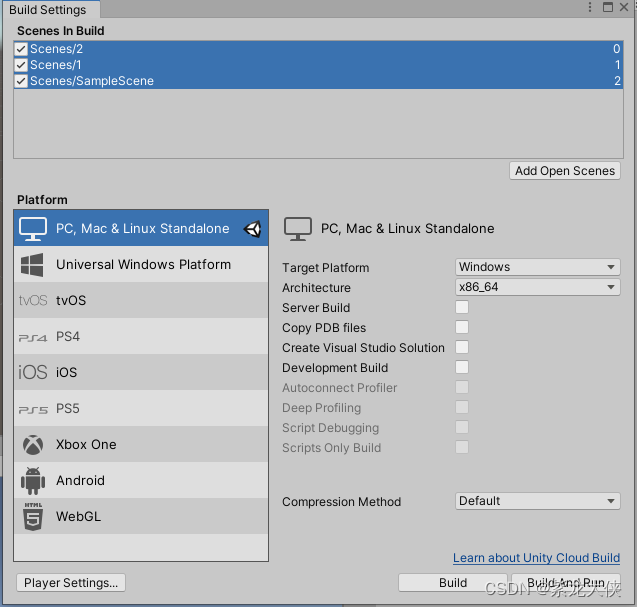This screenshot has height=607, width=637.
Task: Click the WebGL HTML5 icon
Action: (33, 517)
